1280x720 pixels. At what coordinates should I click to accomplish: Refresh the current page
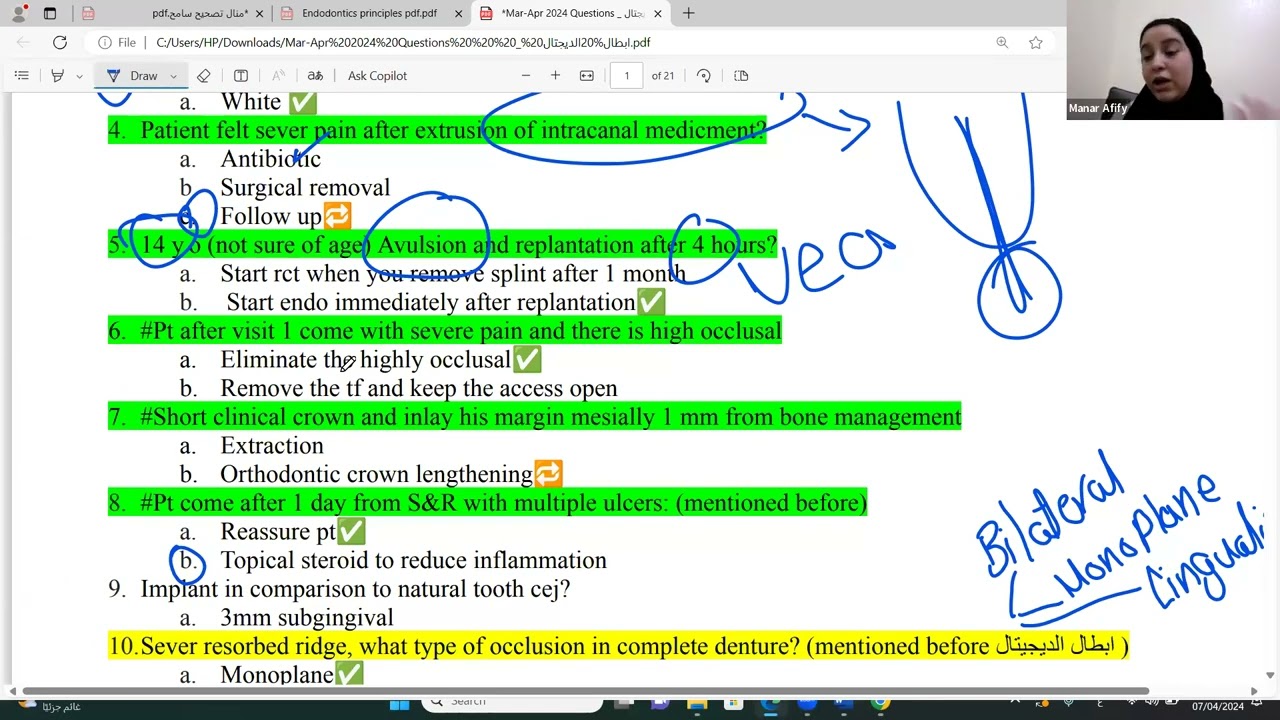(x=60, y=43)
